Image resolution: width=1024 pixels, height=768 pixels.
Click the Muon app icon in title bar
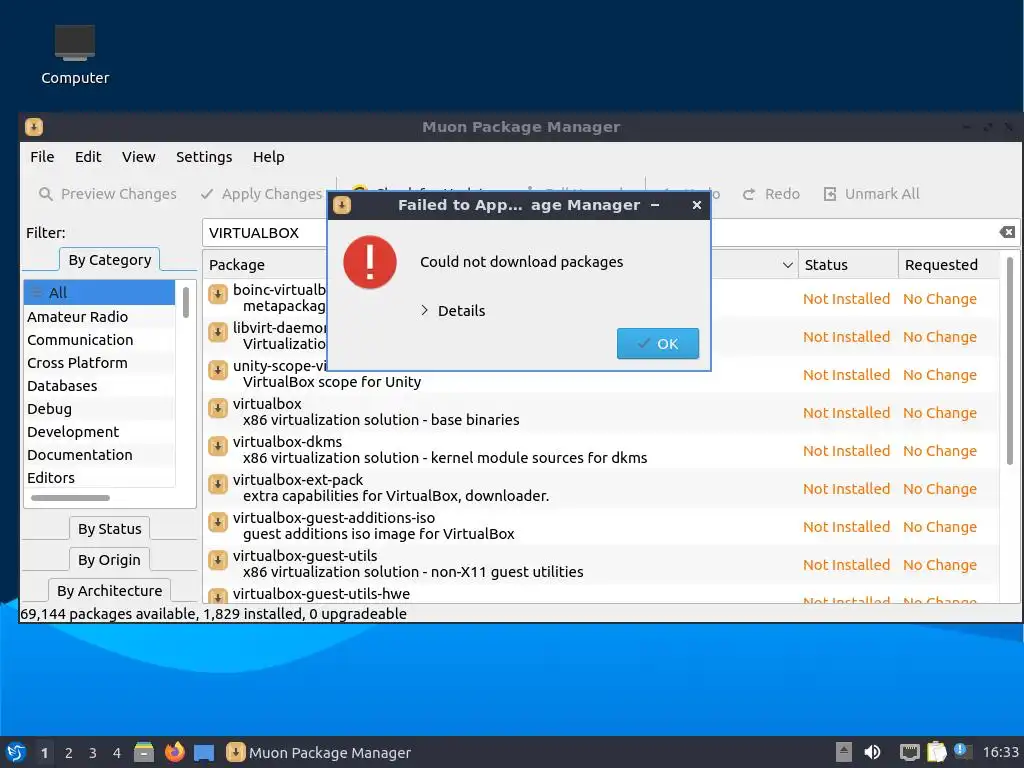[x=34, y=127]
